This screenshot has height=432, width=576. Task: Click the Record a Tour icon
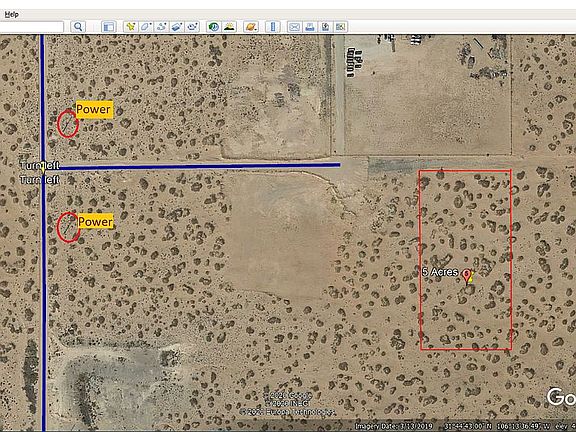(x=192, y=27)
